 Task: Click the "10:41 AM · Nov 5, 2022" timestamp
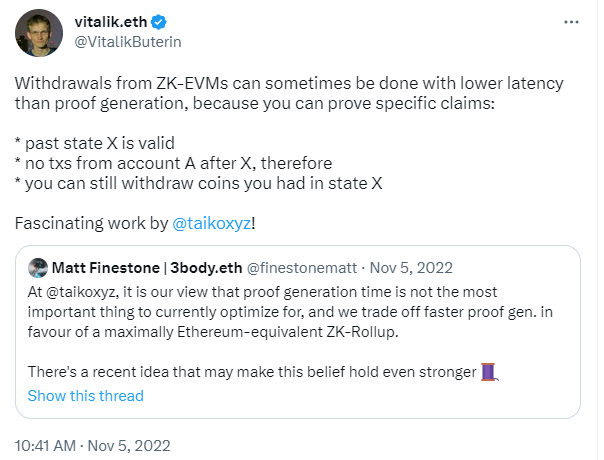click(92, 443)
